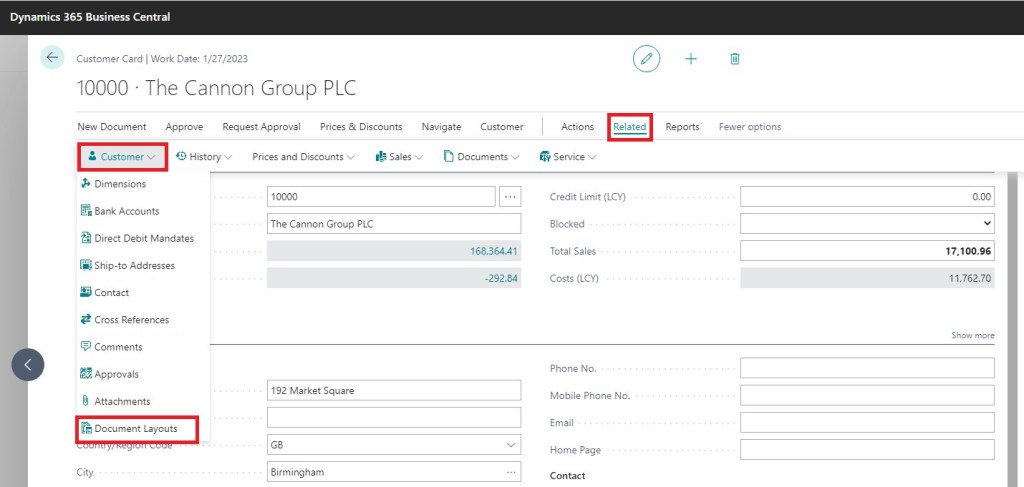The height and width of the screenshot is (487, 1024).
Task: Click the back arrow icon
Action: coord(52,58)
